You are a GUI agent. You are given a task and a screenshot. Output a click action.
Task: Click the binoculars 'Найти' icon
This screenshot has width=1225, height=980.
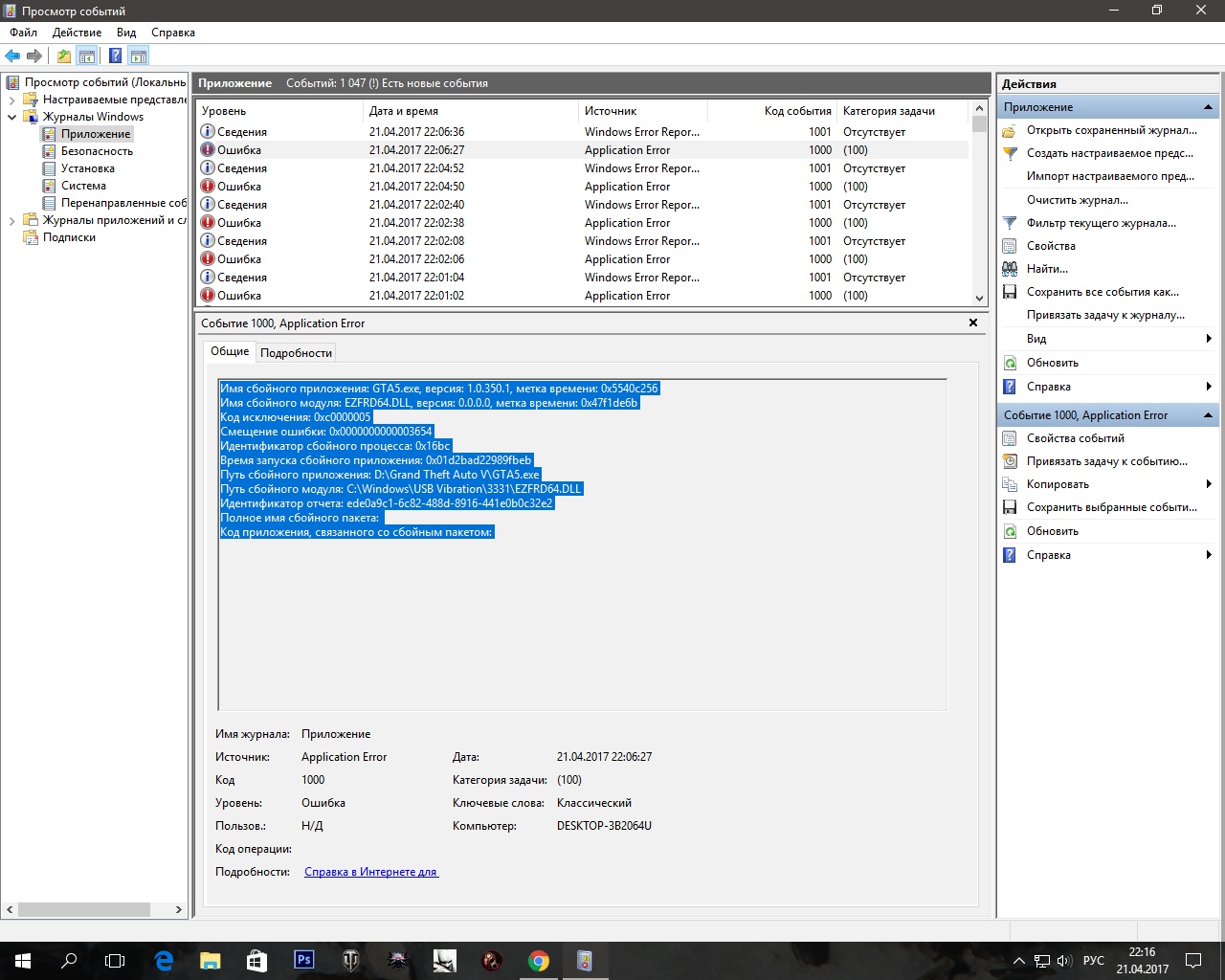(1010, 269)
